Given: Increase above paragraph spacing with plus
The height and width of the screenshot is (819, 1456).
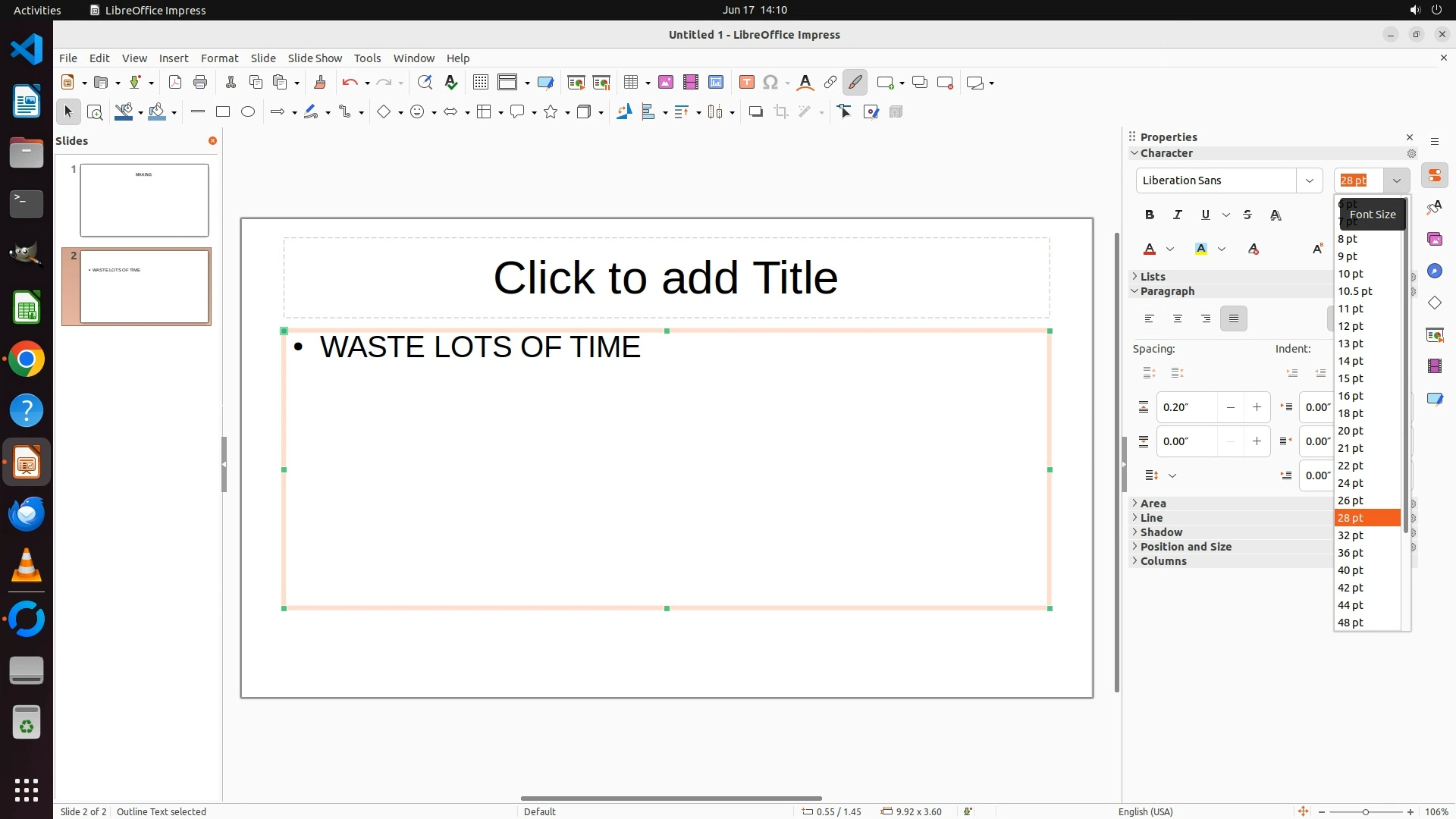Looking at the screenshot, I should 1257,408.
